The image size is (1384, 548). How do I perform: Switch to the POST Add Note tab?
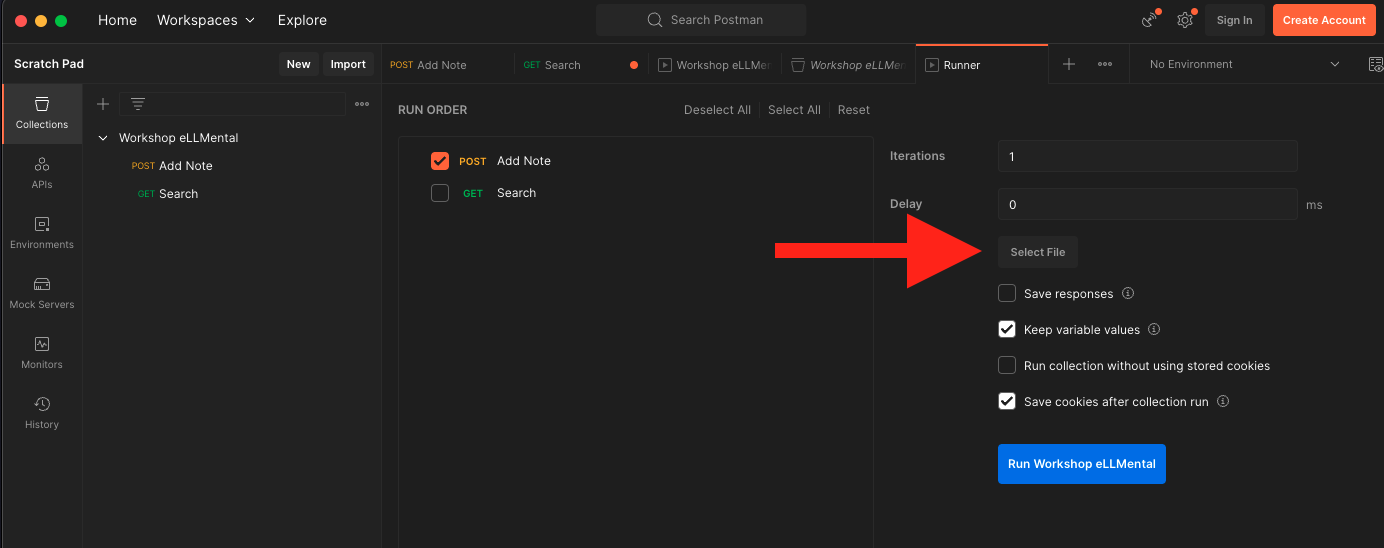point(448,65)
